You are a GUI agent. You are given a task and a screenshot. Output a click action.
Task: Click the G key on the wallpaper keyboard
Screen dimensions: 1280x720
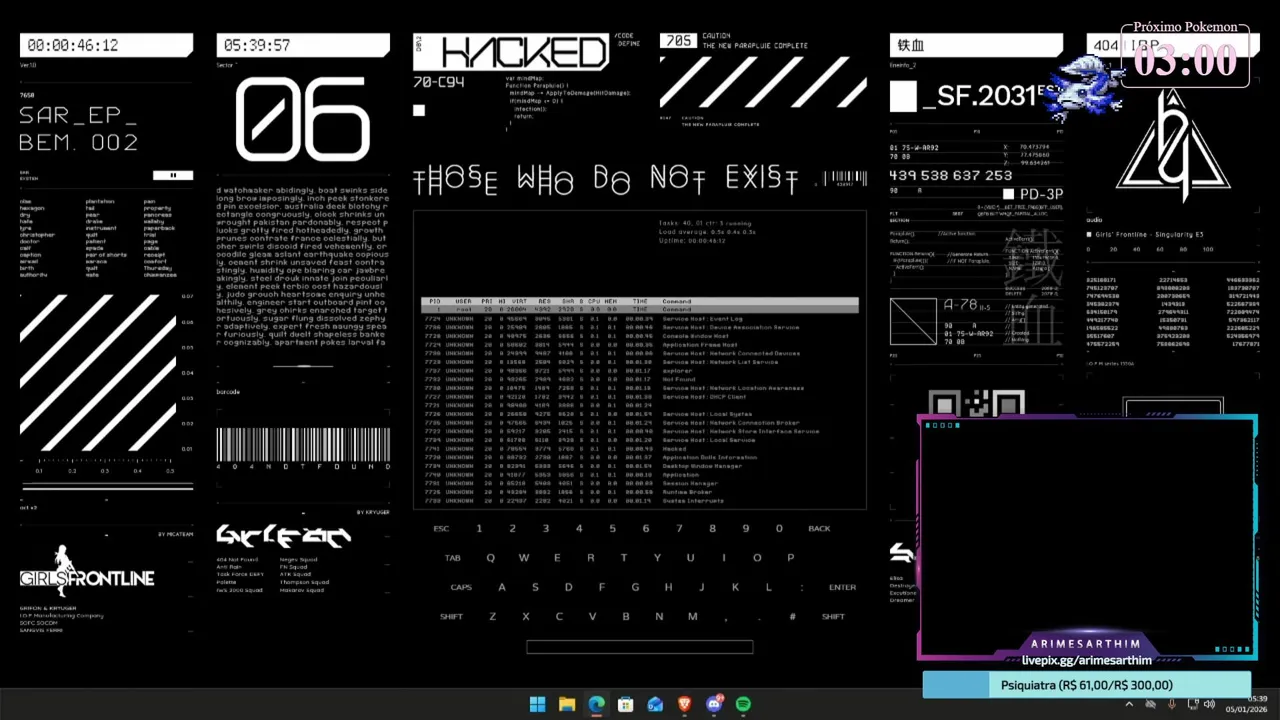[x=634, y=587]
